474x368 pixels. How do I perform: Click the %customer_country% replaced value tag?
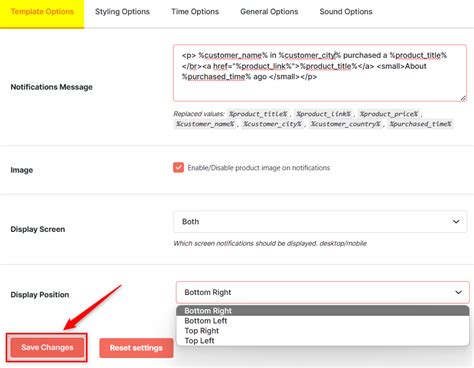click(345, 124)
